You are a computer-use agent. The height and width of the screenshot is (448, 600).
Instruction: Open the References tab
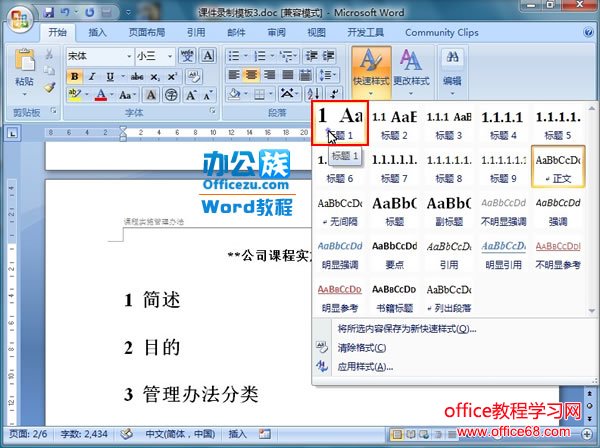(196, 33)
